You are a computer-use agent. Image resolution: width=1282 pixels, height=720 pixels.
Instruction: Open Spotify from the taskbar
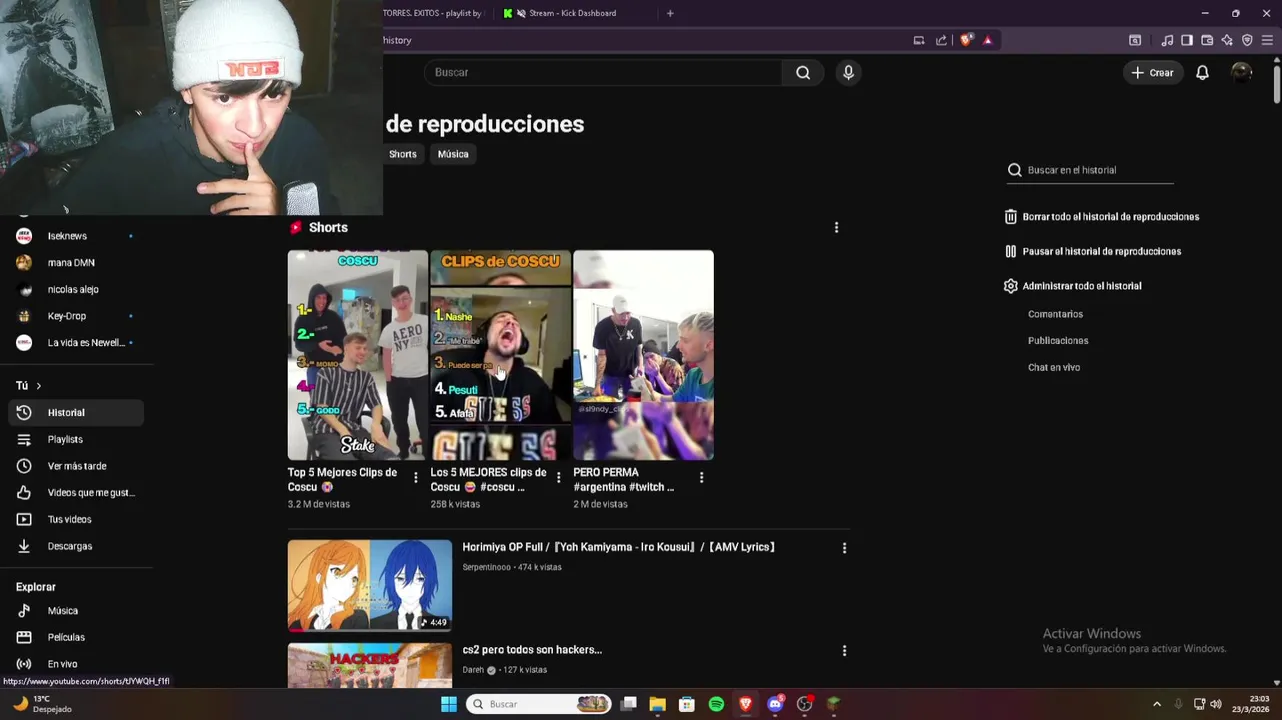(x=716, y=704)
